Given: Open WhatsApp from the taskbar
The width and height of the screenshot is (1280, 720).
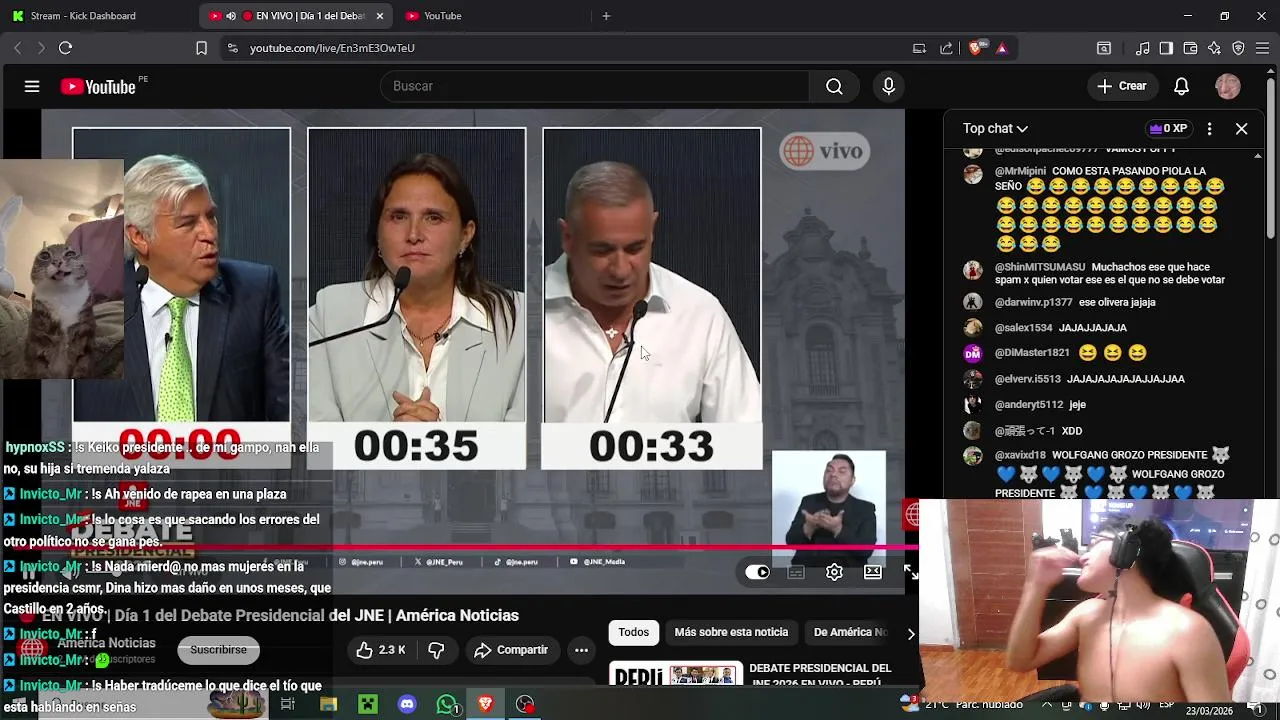Looking at the screenshot, I should (447, 704).
